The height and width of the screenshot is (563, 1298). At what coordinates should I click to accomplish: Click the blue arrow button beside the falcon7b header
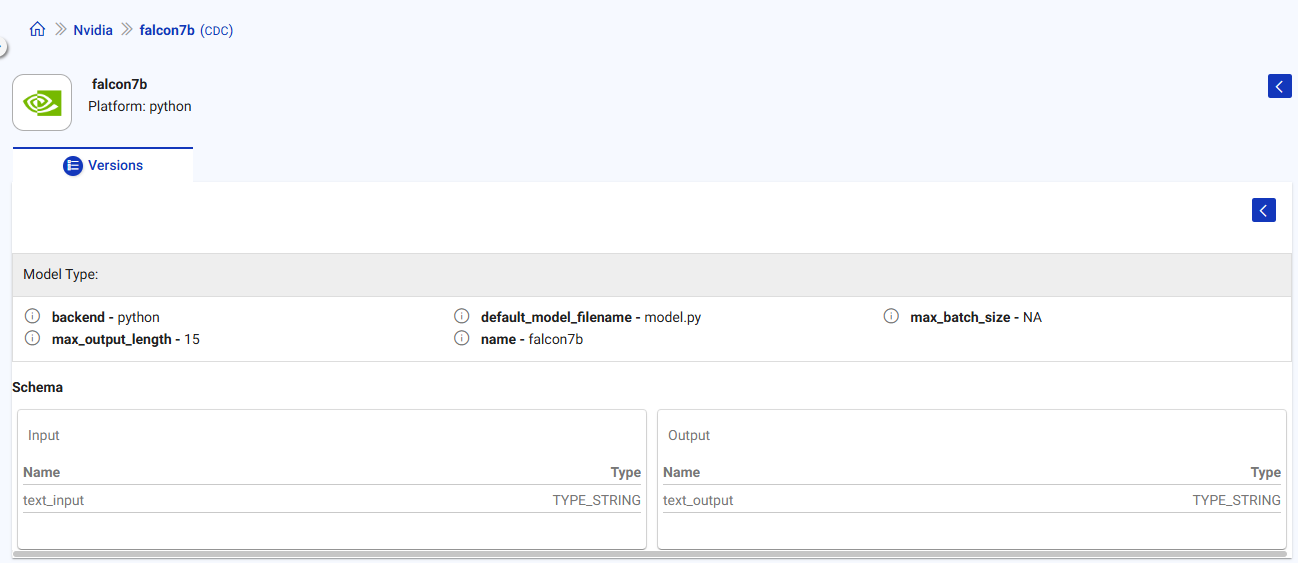pyautogui.click(x=1279, y=86)
